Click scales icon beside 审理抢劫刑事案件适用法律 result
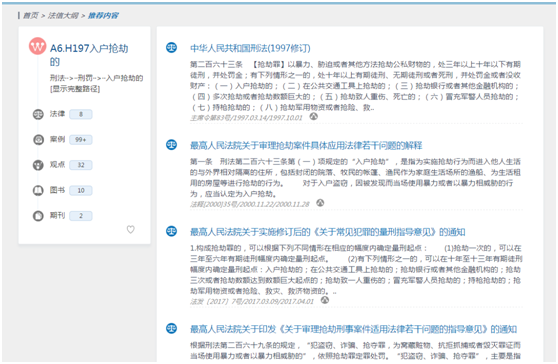 (x=172, y=328)
